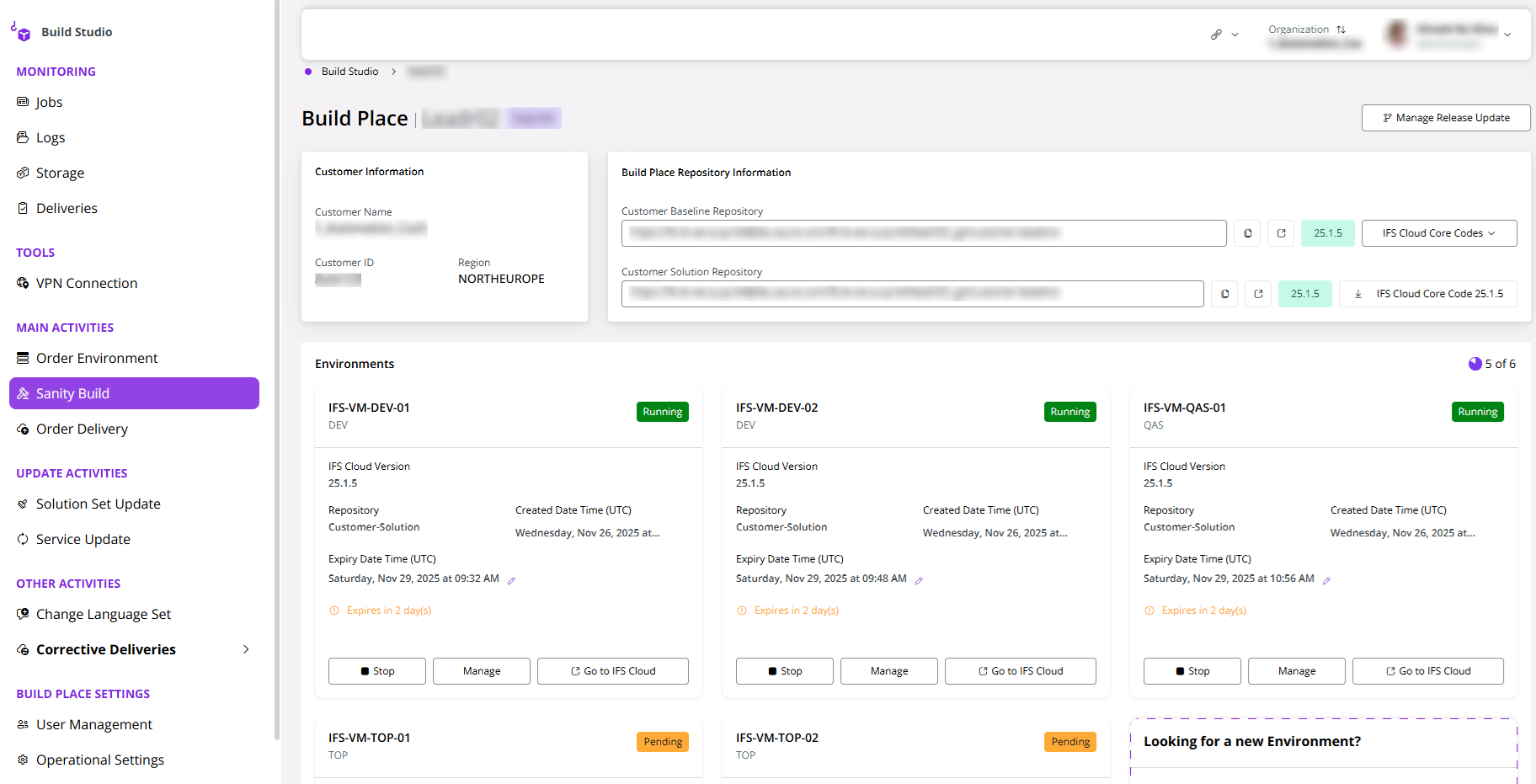Copy the Customer Solution Repository URL

click(1224, 294)
